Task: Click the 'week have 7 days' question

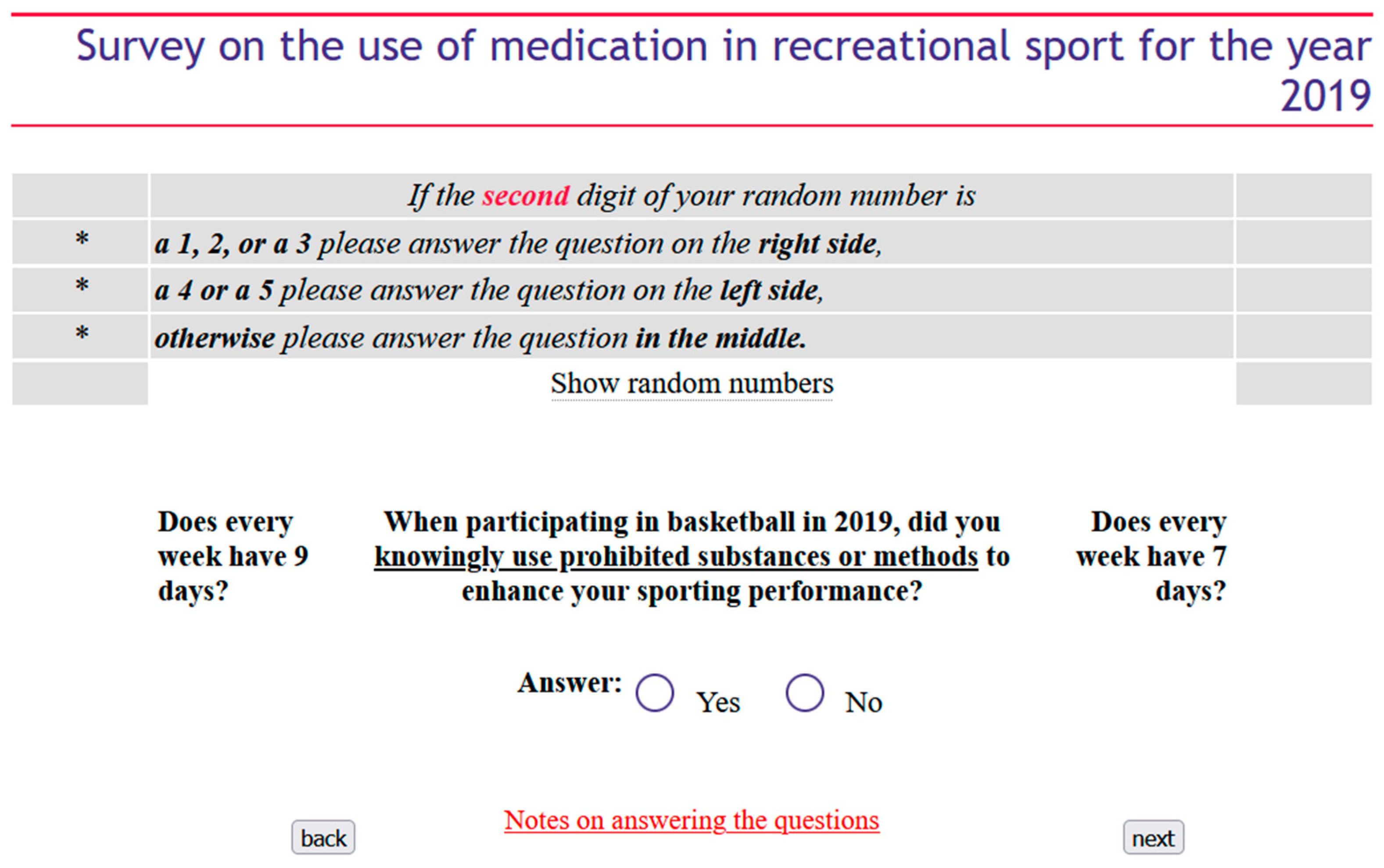Action: point(1151,556)
